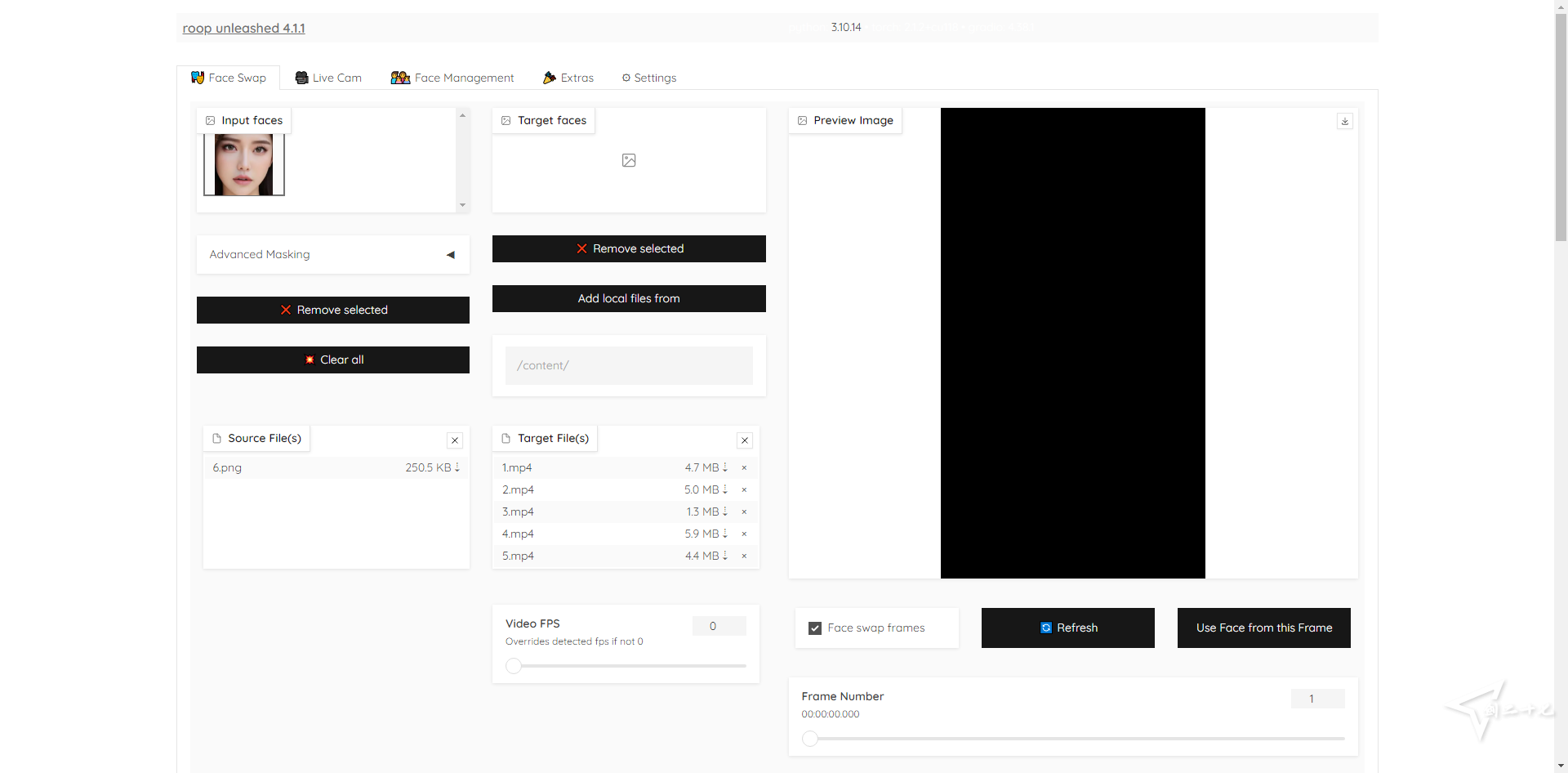1568x773 pixels.
Task: Download the preview image via its download icon
Action: 1344,120
